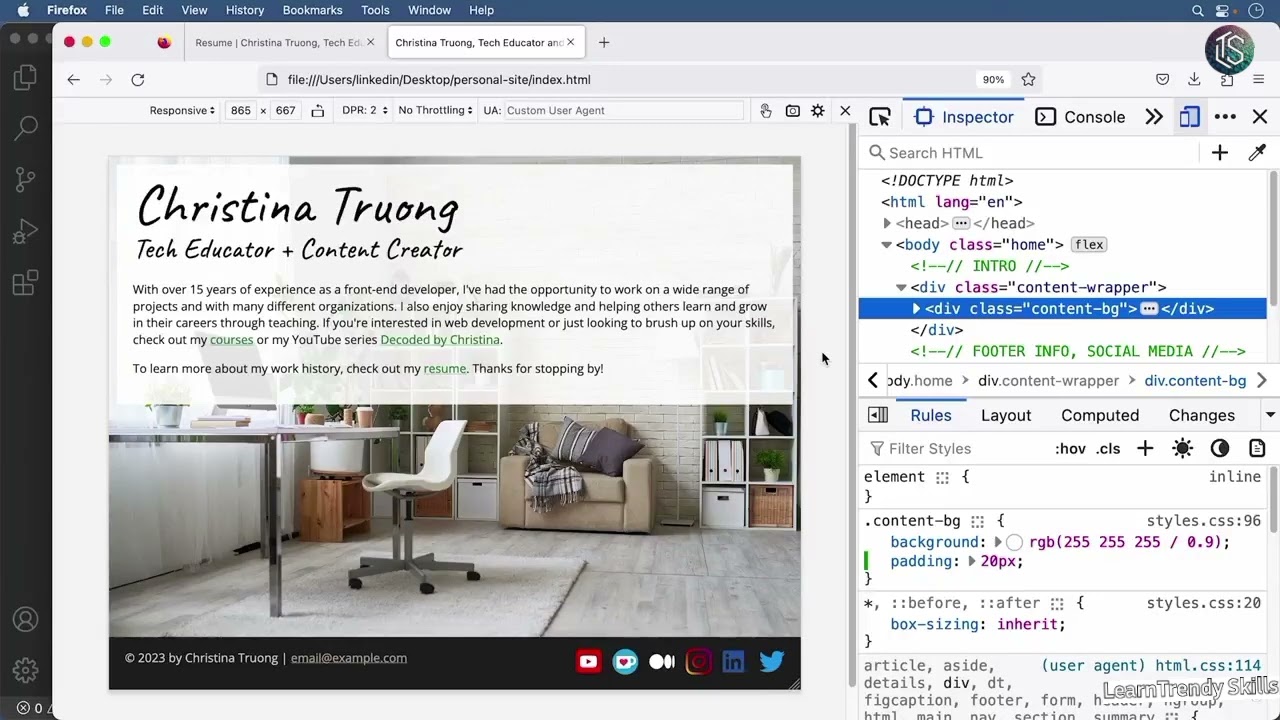The height and width of the screenshot is (720, 1280).
Task: Click the LinkedIn icon in the footer
Action: 734,661
